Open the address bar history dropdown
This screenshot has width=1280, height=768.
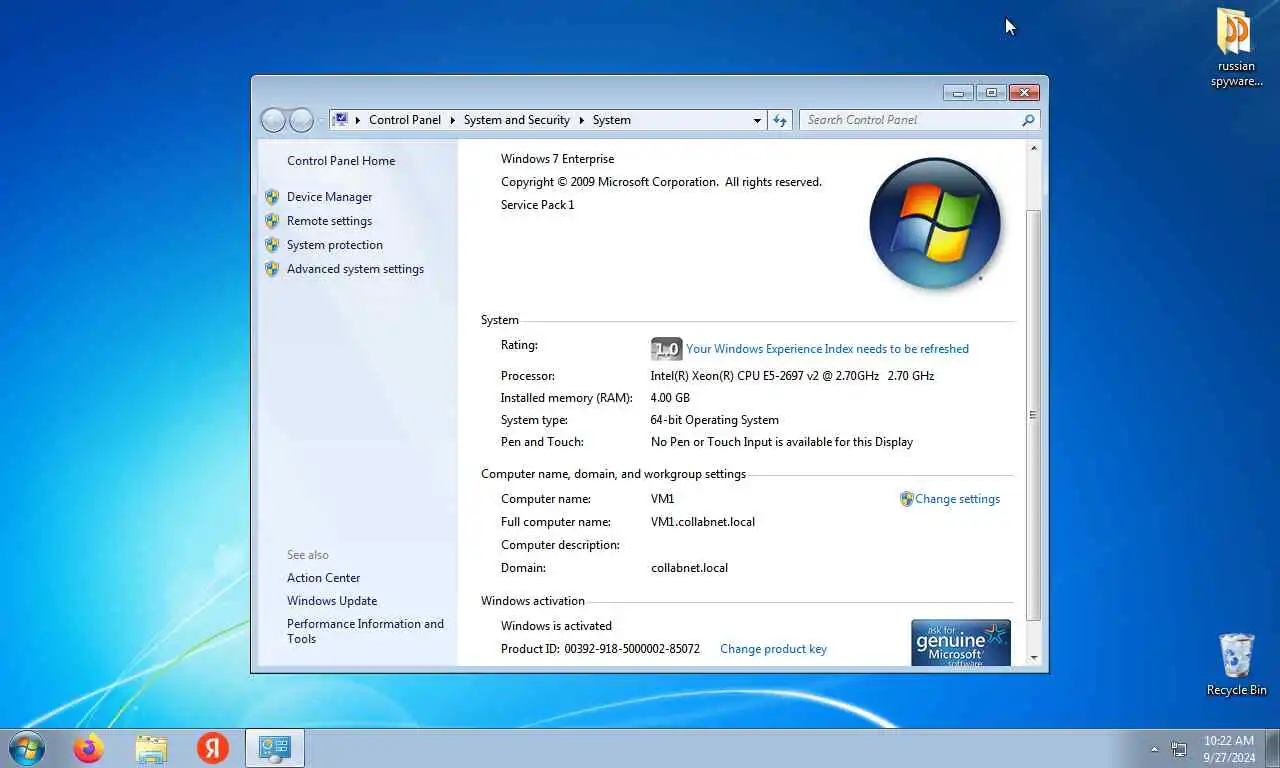[x=757, y=120]
